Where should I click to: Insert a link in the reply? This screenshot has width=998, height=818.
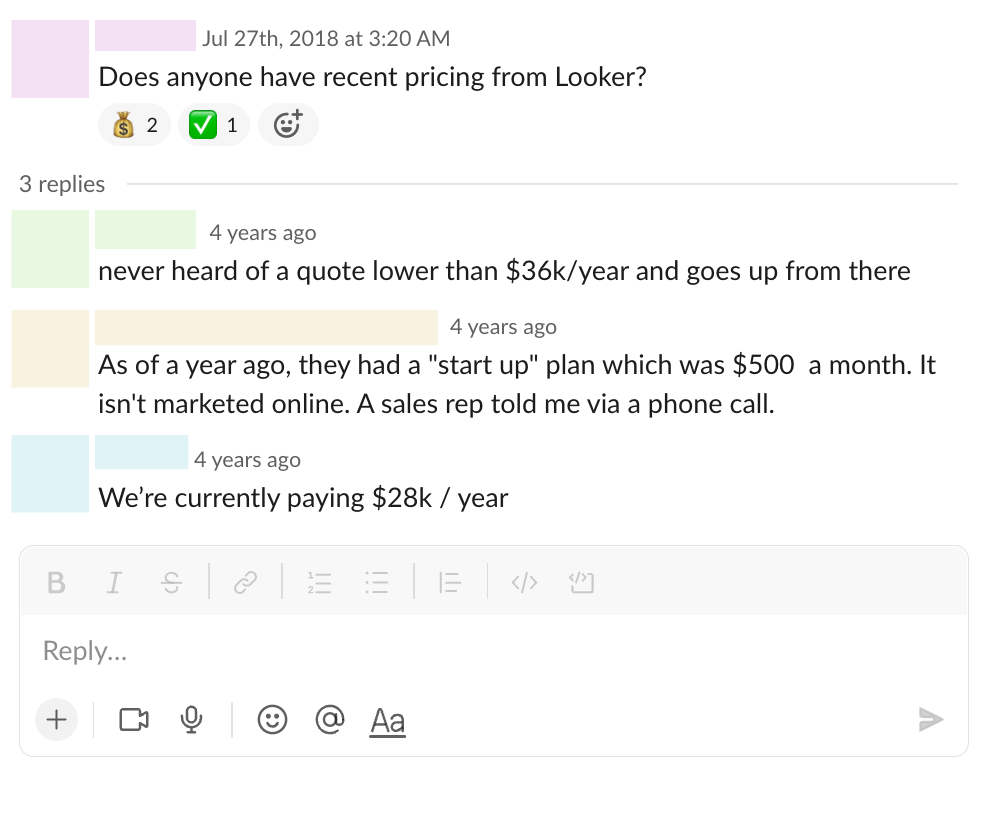(245, 582)
